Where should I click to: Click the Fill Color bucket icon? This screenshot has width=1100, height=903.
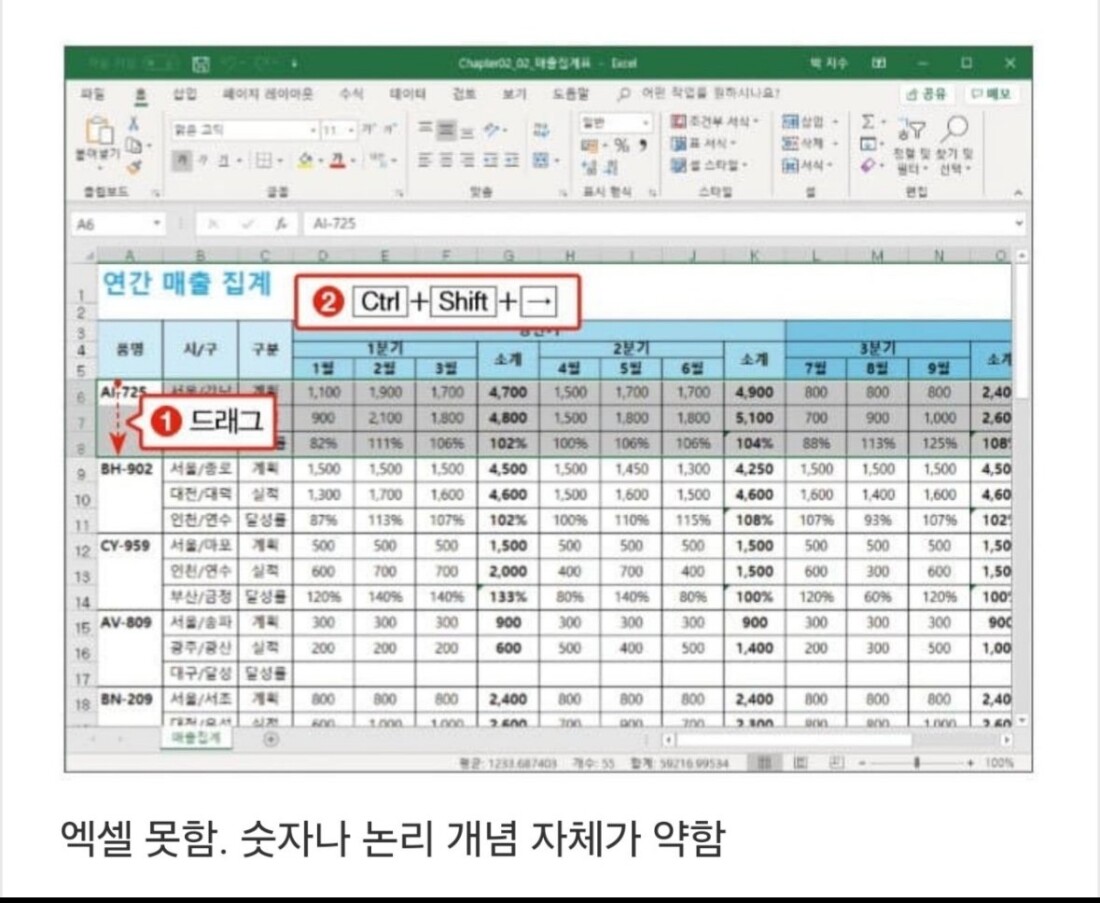click(x=309, y=160)
